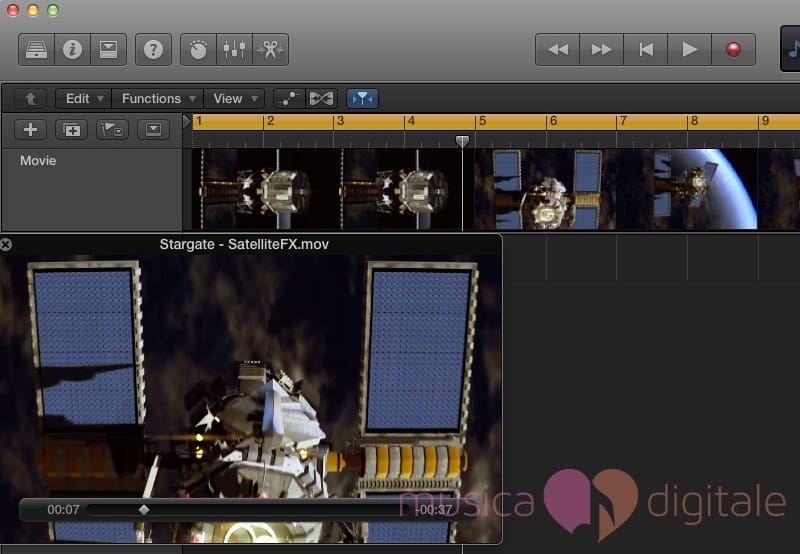This screenshot has height=554, width=800.
Task: Toggle Show Automation button
Action: pos(289,98)
